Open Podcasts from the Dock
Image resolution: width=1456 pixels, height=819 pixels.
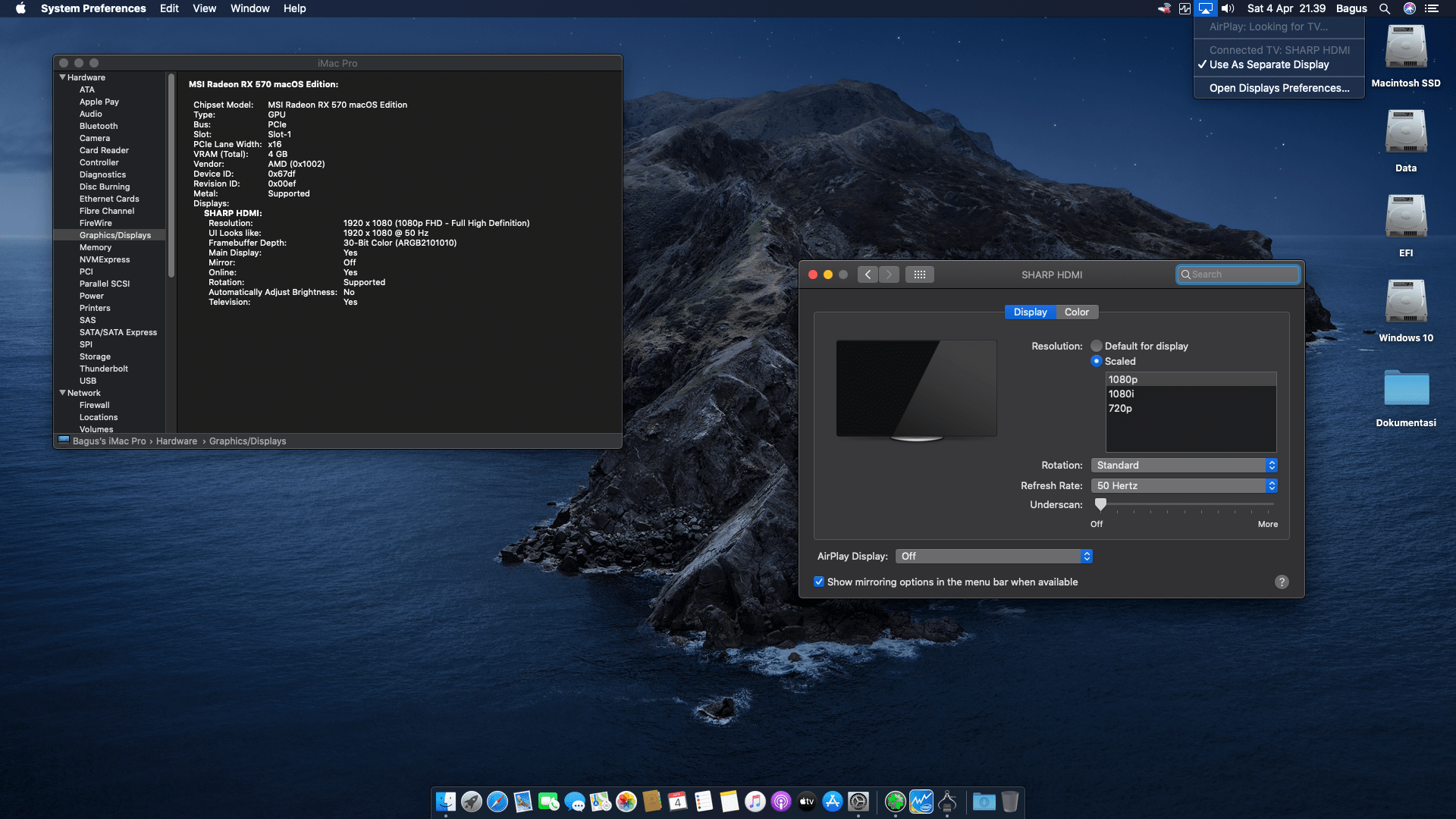point(781,802)
